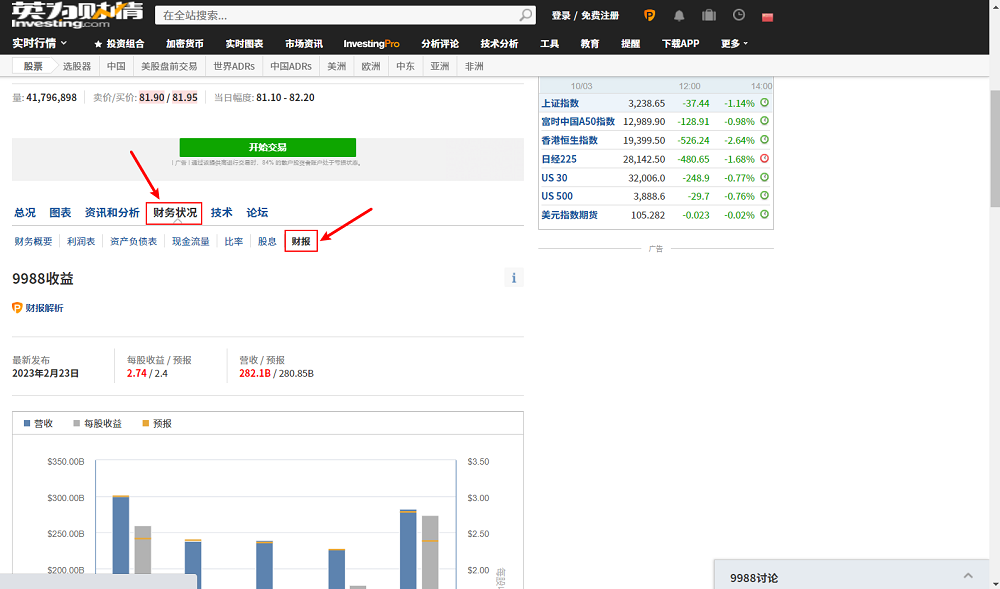Open the 技术分析 menu item
This screenshot has width=1000, height=589.
[x=499, y=43]
